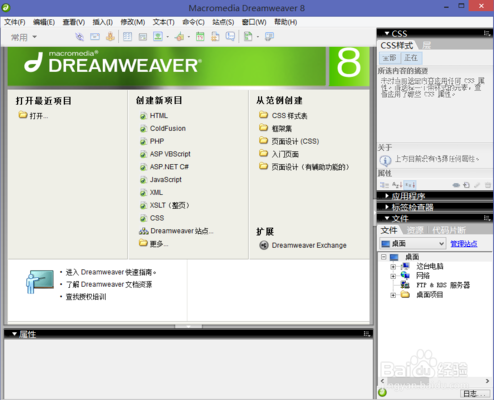Click the site status icon beside 日志
The width and height of the screenshot is (494, 400).
[x=383, y=393]
